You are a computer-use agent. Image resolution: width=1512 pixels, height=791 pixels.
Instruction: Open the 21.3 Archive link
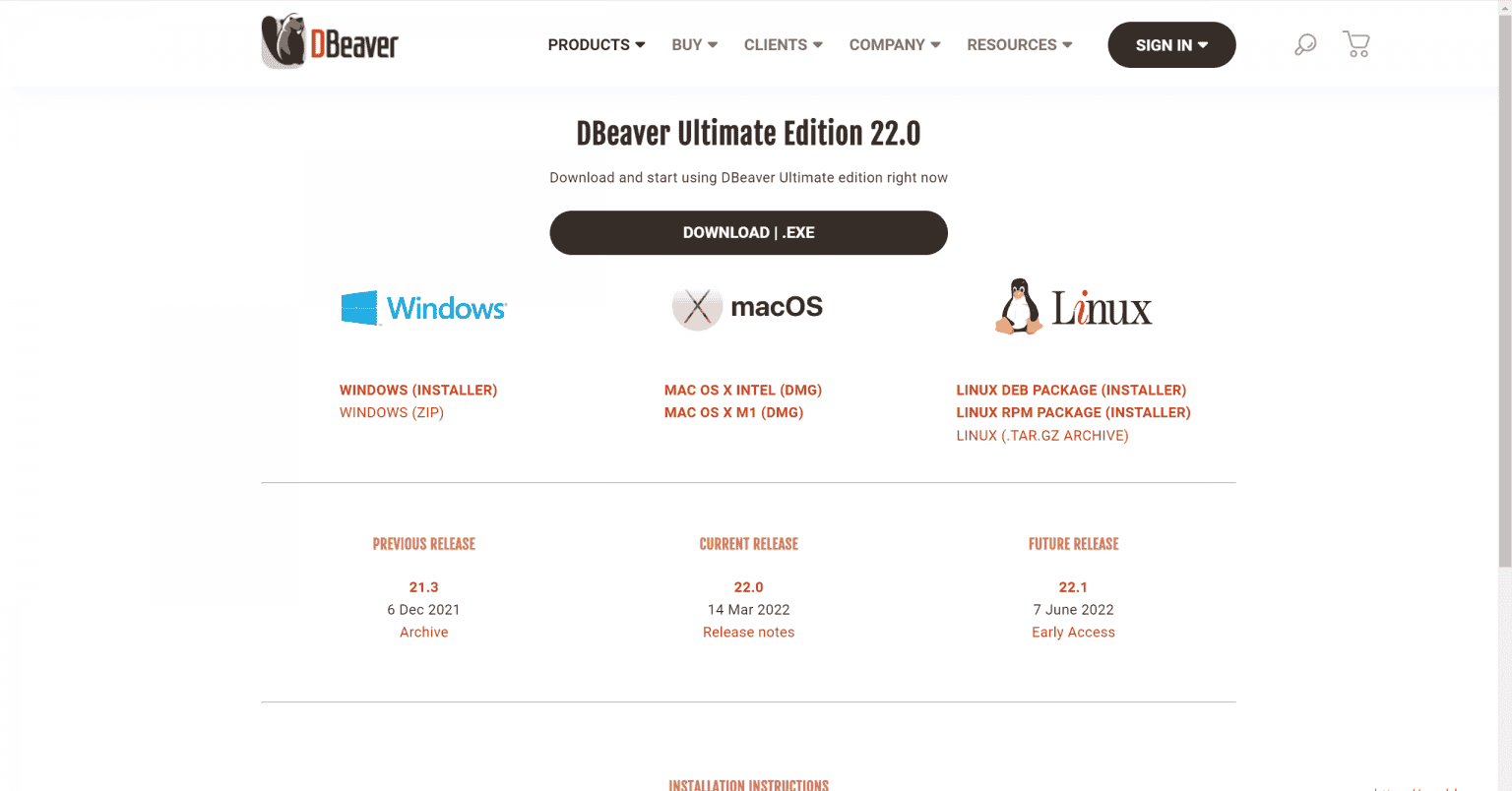(x=423, y=633)
